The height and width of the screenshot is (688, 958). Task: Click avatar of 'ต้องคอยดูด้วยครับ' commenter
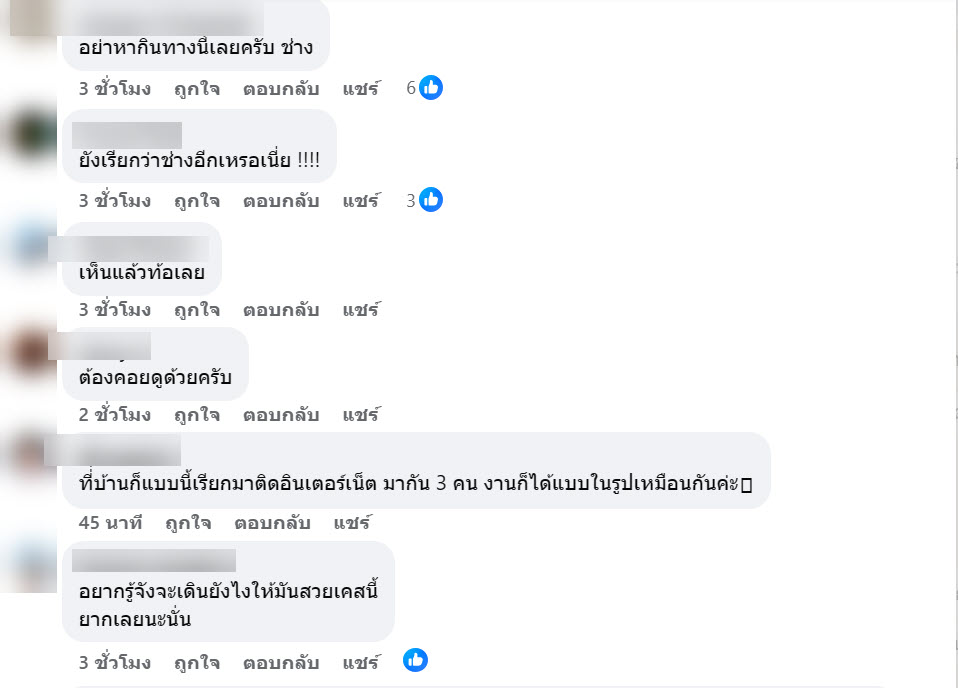[31, 351]
